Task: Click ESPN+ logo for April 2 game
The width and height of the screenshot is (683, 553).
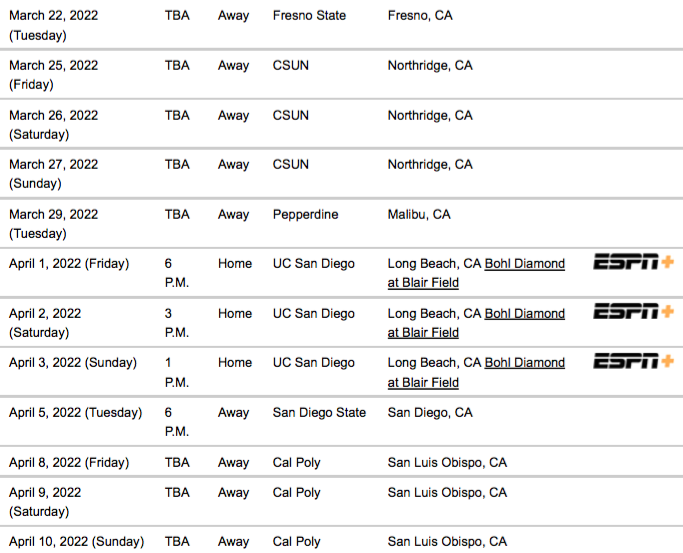Action: click(633, 311)
